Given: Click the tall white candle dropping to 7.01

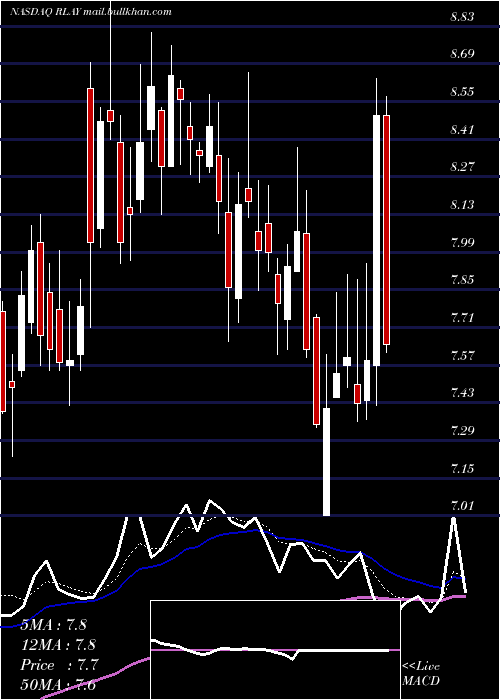Looking at the screenshot, I should pos(326,462).
